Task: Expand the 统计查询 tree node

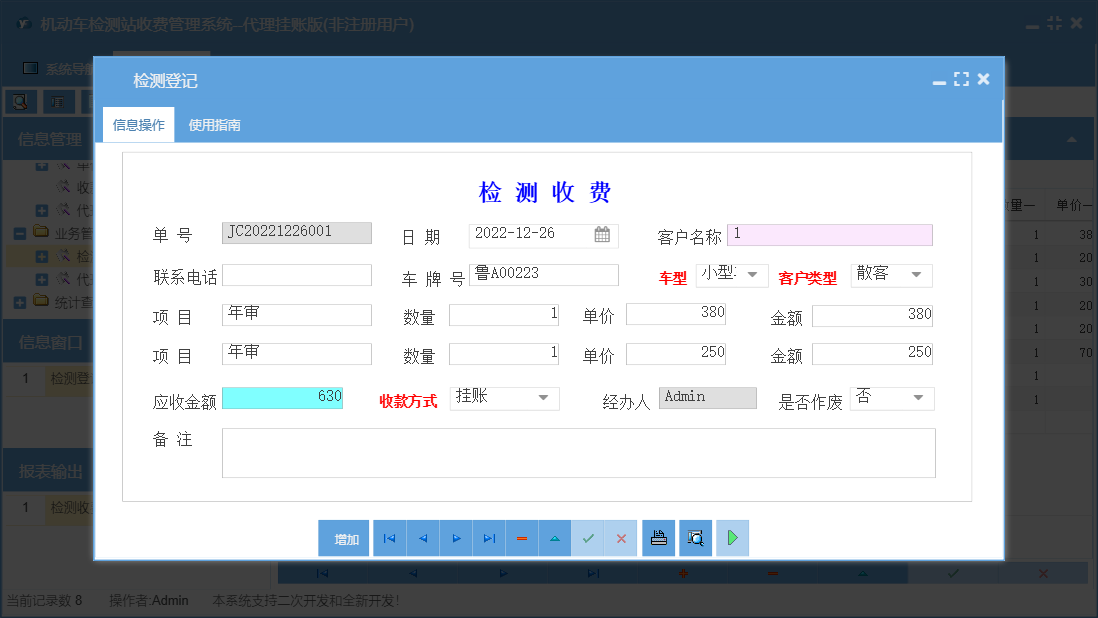Action: point(20,301)
